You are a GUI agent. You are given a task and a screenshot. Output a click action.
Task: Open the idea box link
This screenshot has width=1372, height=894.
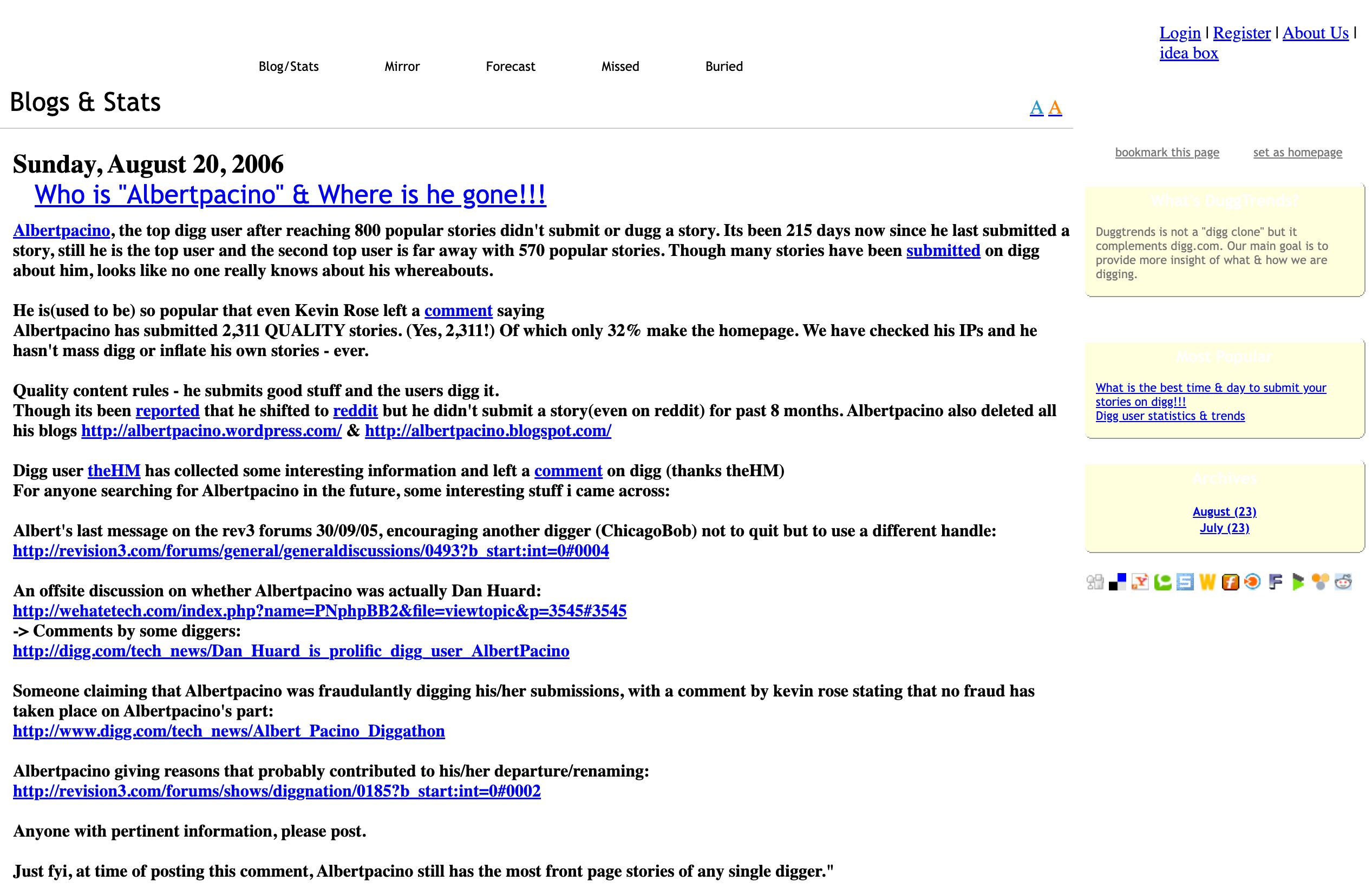pos(1188,53)
